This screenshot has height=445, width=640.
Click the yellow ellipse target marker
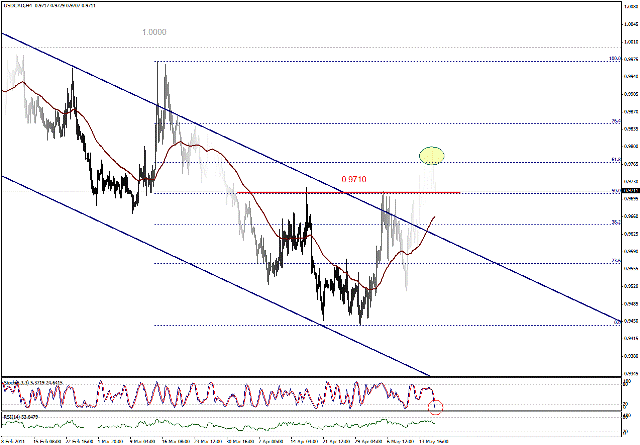click(x=431, y=155)
